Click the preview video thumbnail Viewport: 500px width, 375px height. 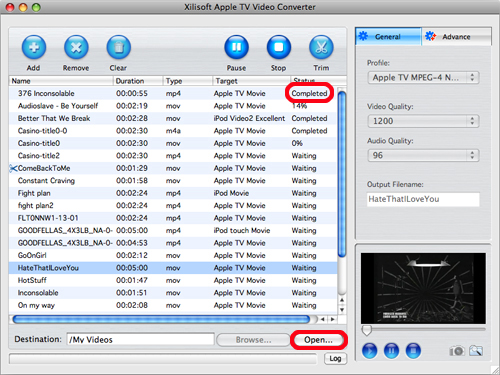(x=423, y=288)
